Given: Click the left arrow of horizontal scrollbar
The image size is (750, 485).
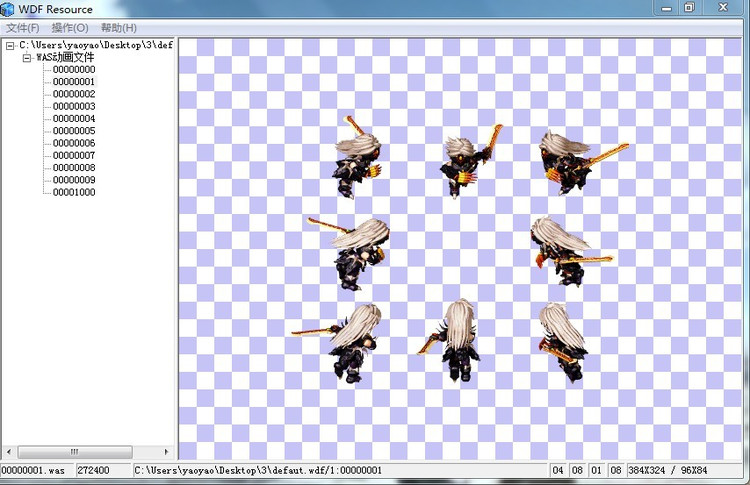Looking at the screenshot, I should coord(8,453).
